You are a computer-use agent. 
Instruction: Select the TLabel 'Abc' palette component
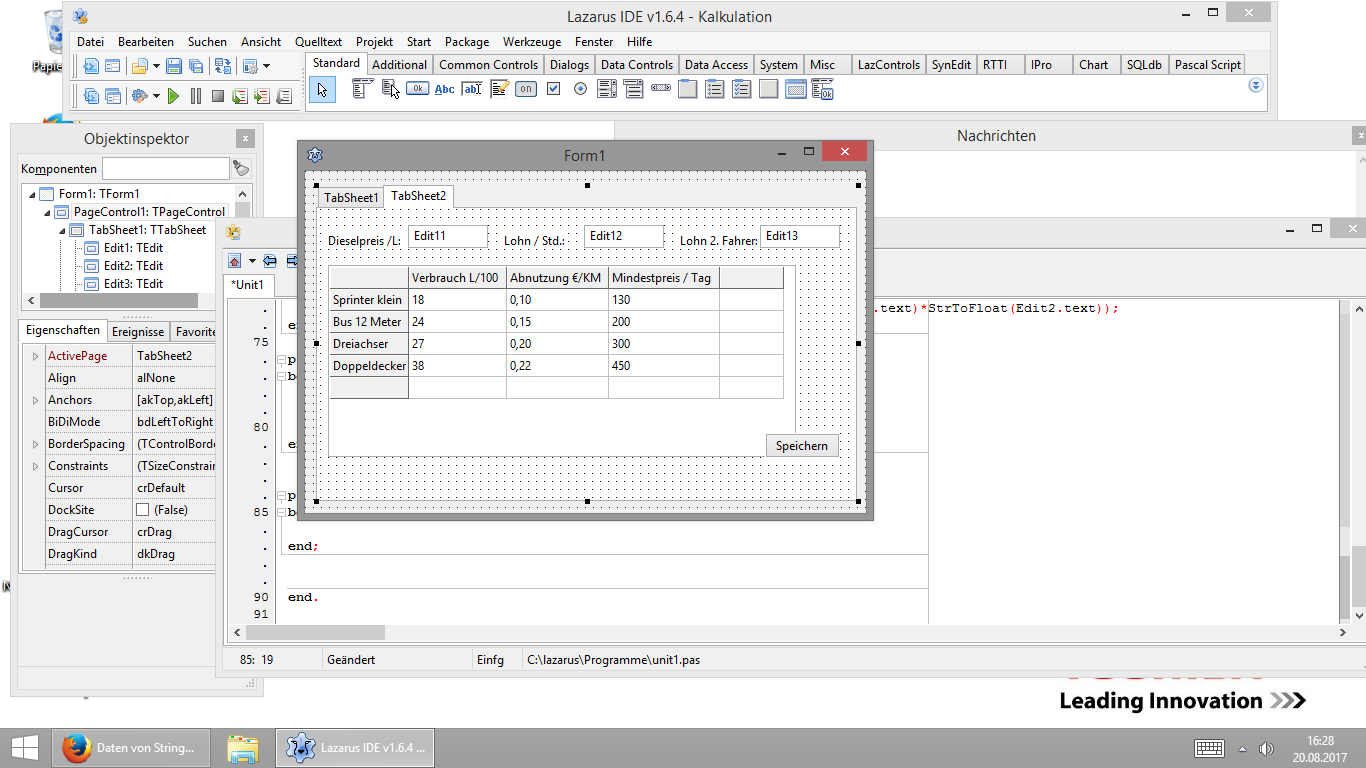[444, 89]
